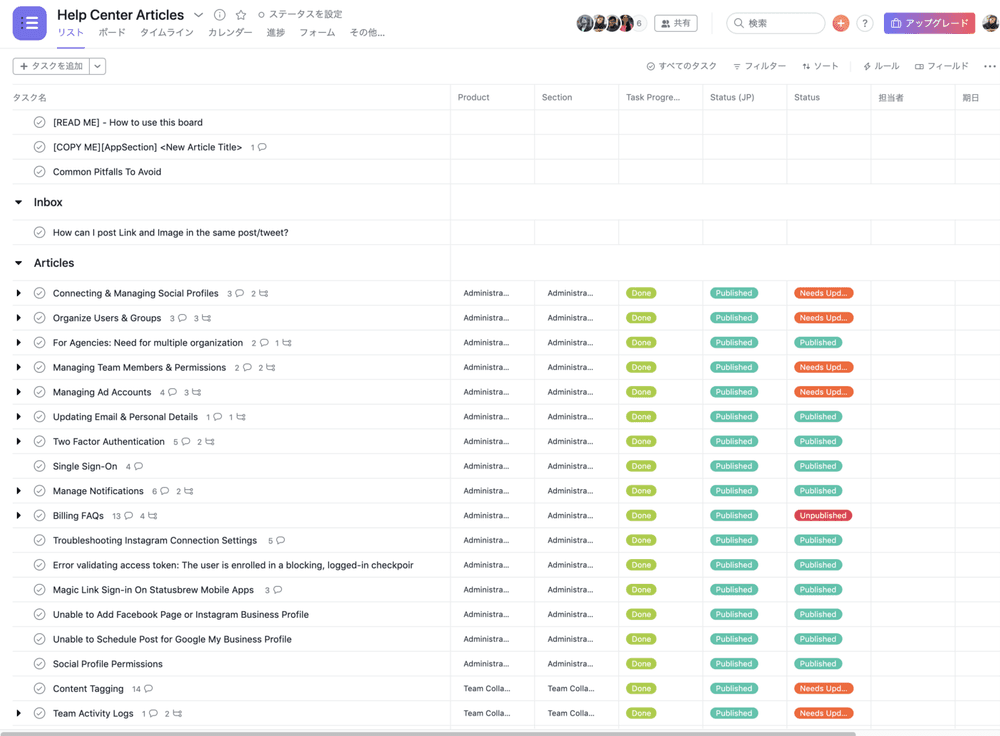This screenshot has width=1000, height=736.
Task: Open dropdown arrow beside Add Task button
Action: pyautogui.click(x=97, y=66)
